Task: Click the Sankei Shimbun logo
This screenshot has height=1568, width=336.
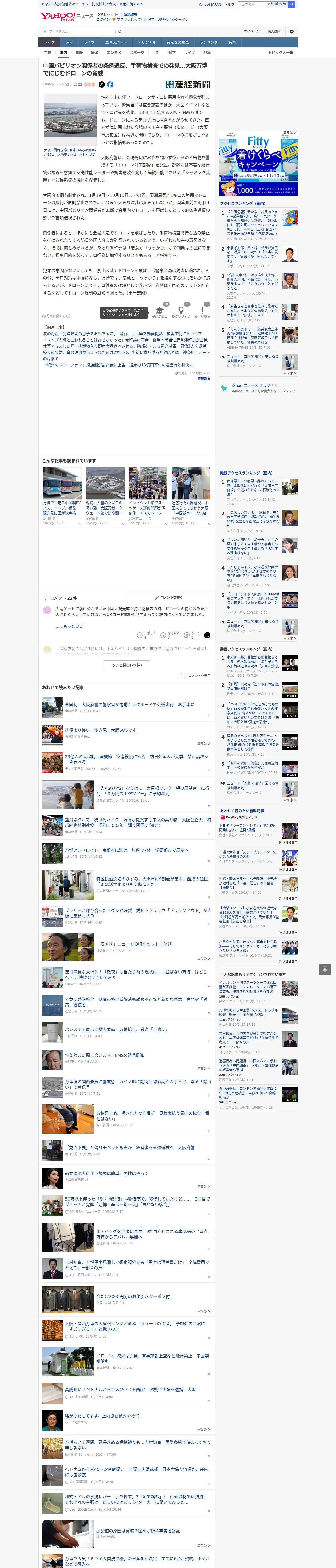Action: 188,85
